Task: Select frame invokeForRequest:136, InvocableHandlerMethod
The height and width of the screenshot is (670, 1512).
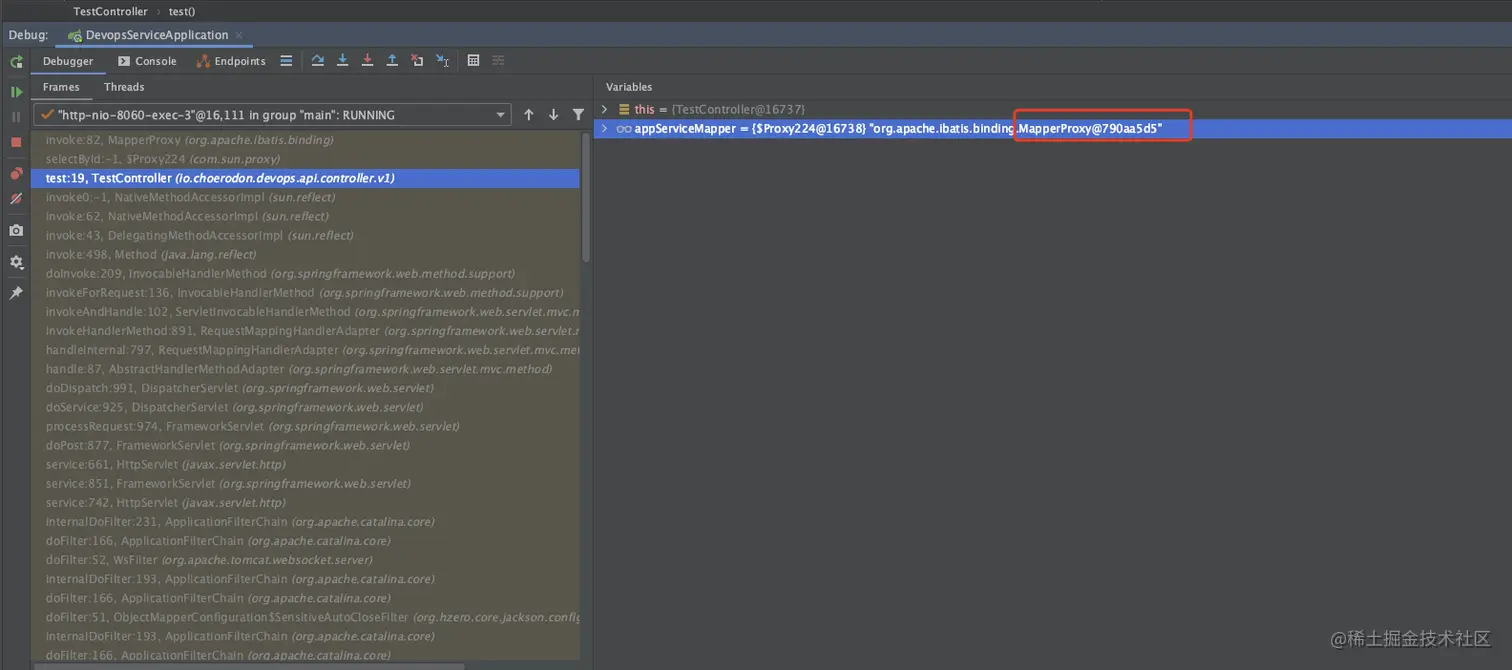Action: (x=306, y=293)
